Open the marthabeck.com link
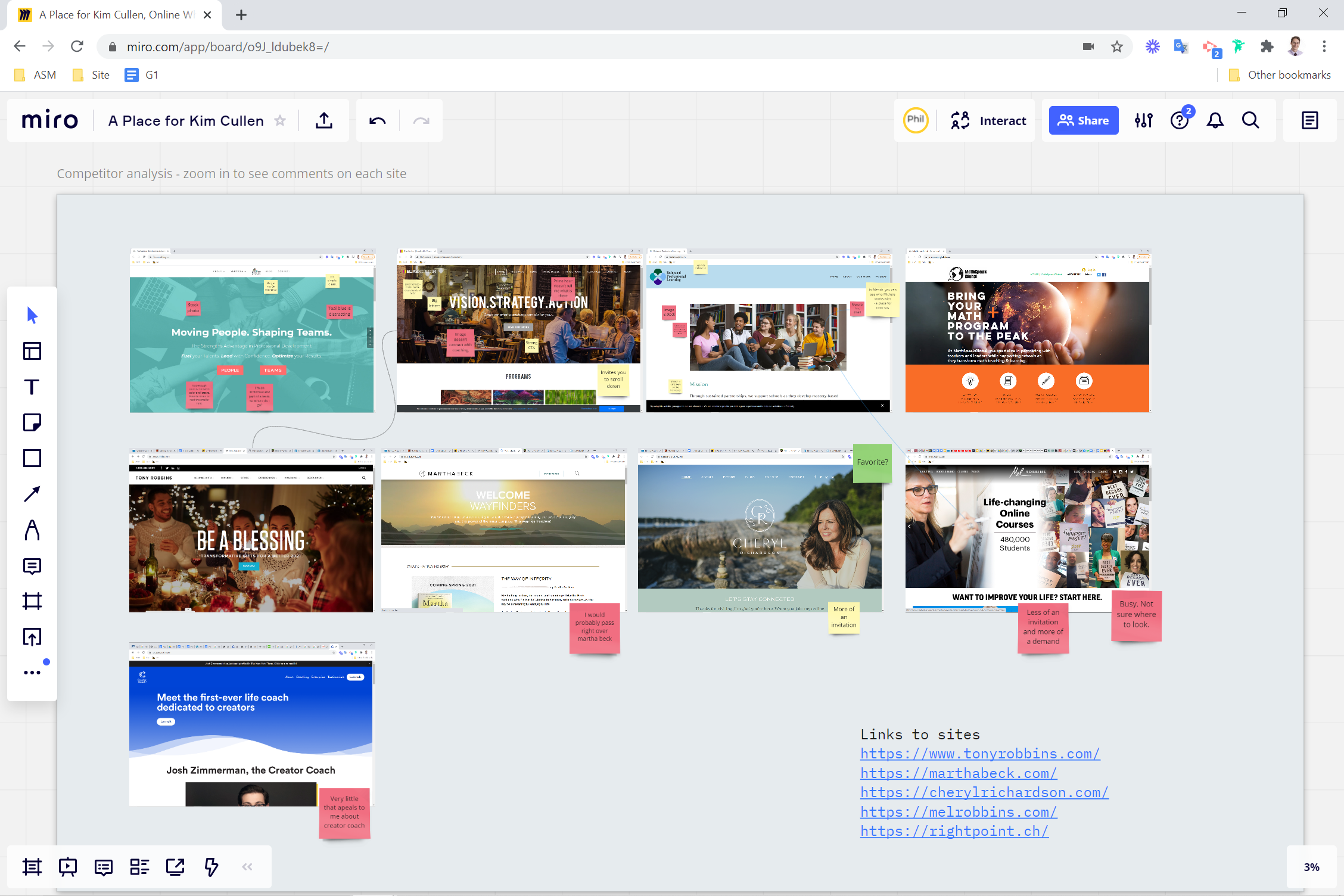Viewport: 1344px width, 896px height. pyautogui.click(x=959, y=773)
